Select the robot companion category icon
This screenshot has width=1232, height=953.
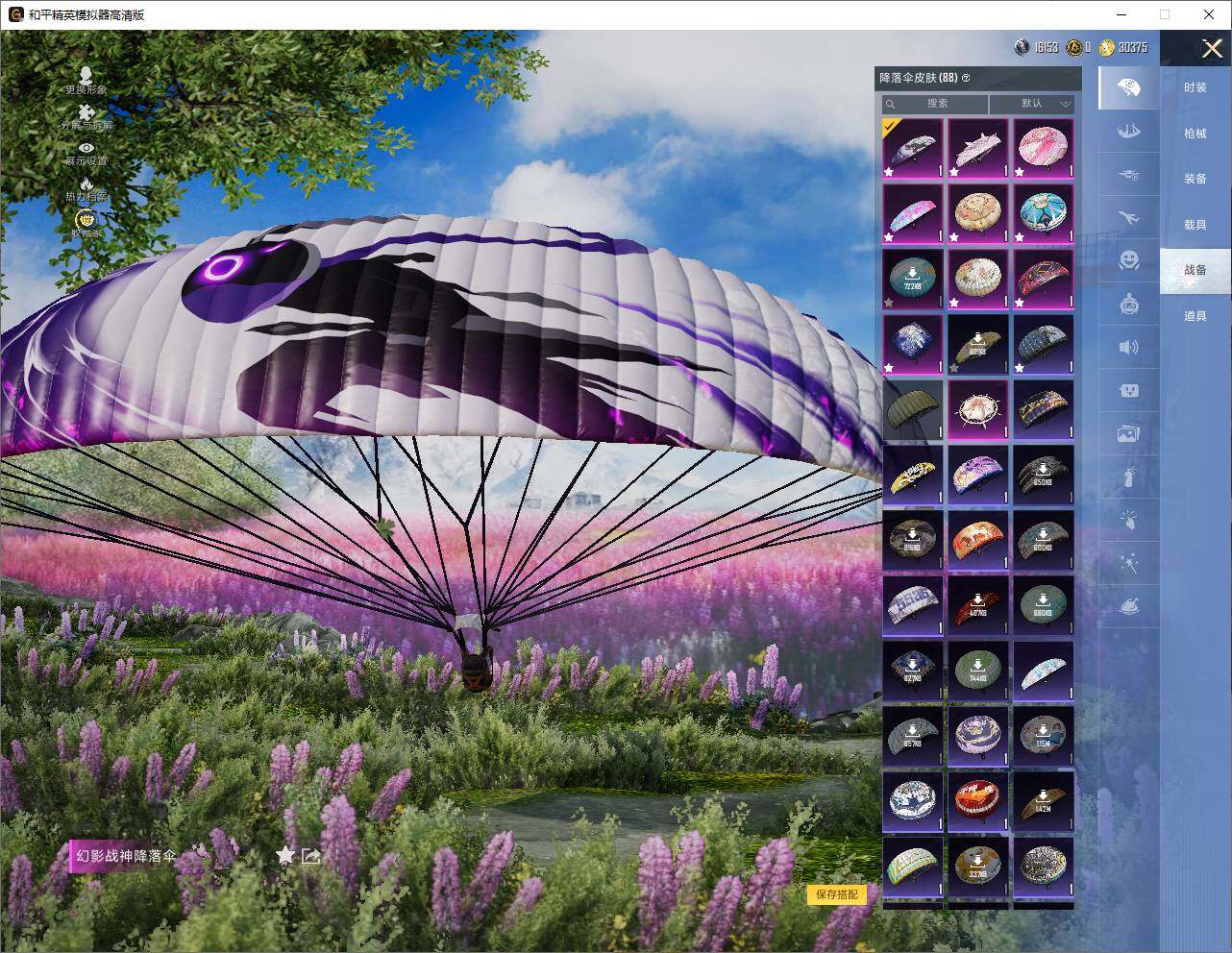(1129, 304)
